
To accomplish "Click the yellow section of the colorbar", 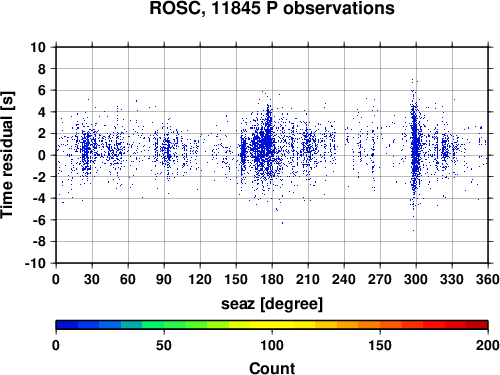I will click(x=272, y=325).
